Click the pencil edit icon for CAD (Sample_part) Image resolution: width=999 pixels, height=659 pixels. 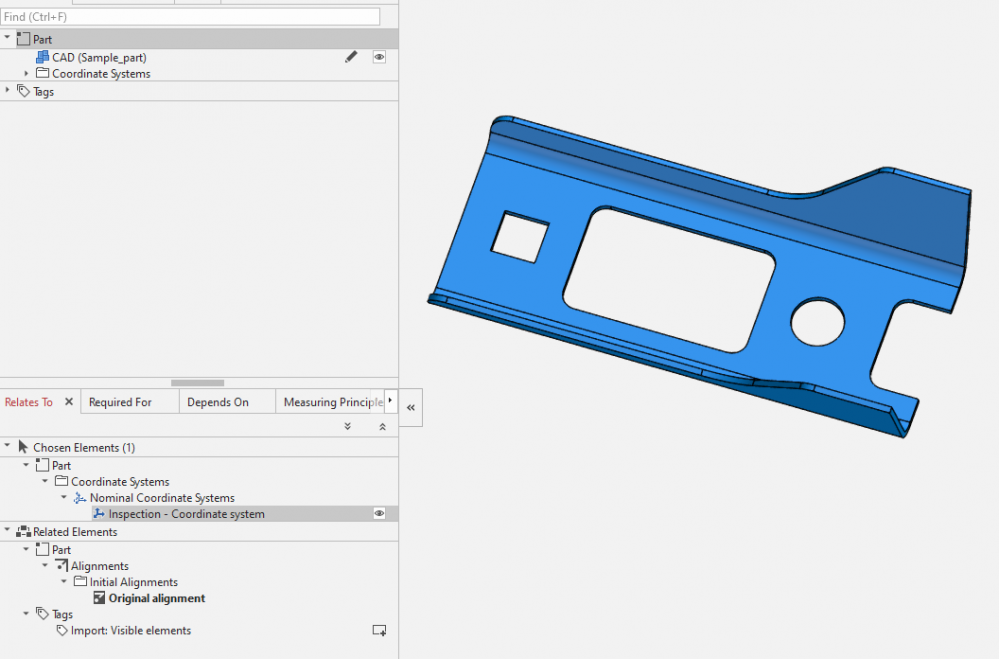coord(351,57)
